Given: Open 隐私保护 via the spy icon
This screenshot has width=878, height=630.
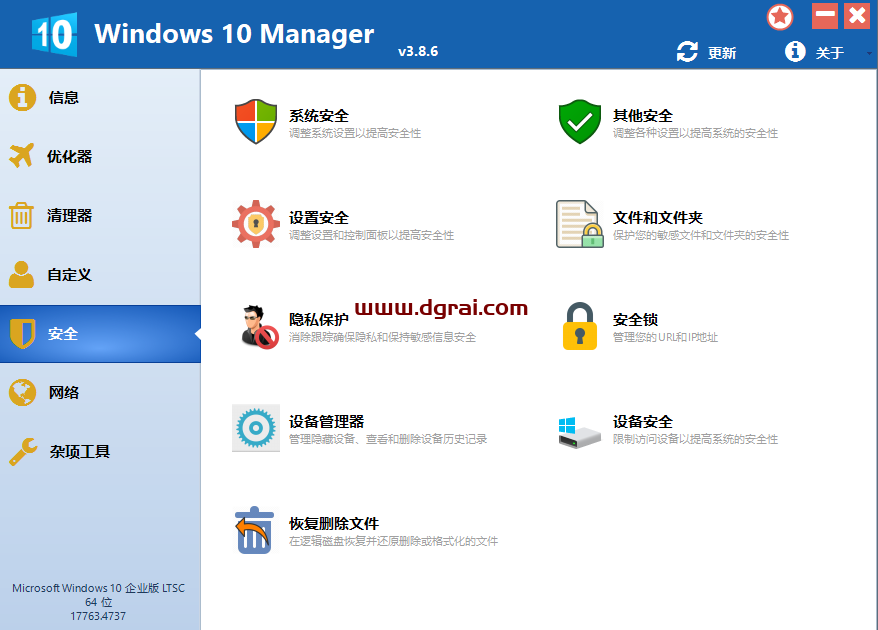Looking at the screenshot, I should coord(258,327).
